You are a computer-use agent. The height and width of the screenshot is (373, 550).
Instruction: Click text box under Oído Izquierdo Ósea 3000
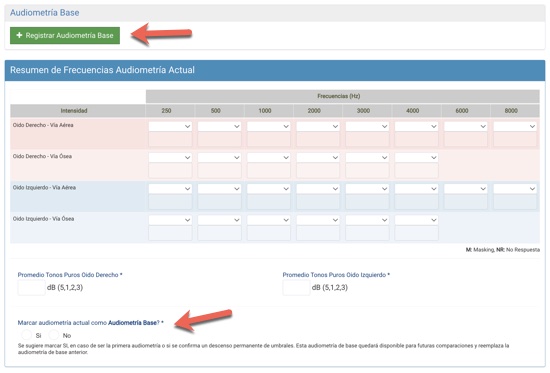(x=367, y=233)
